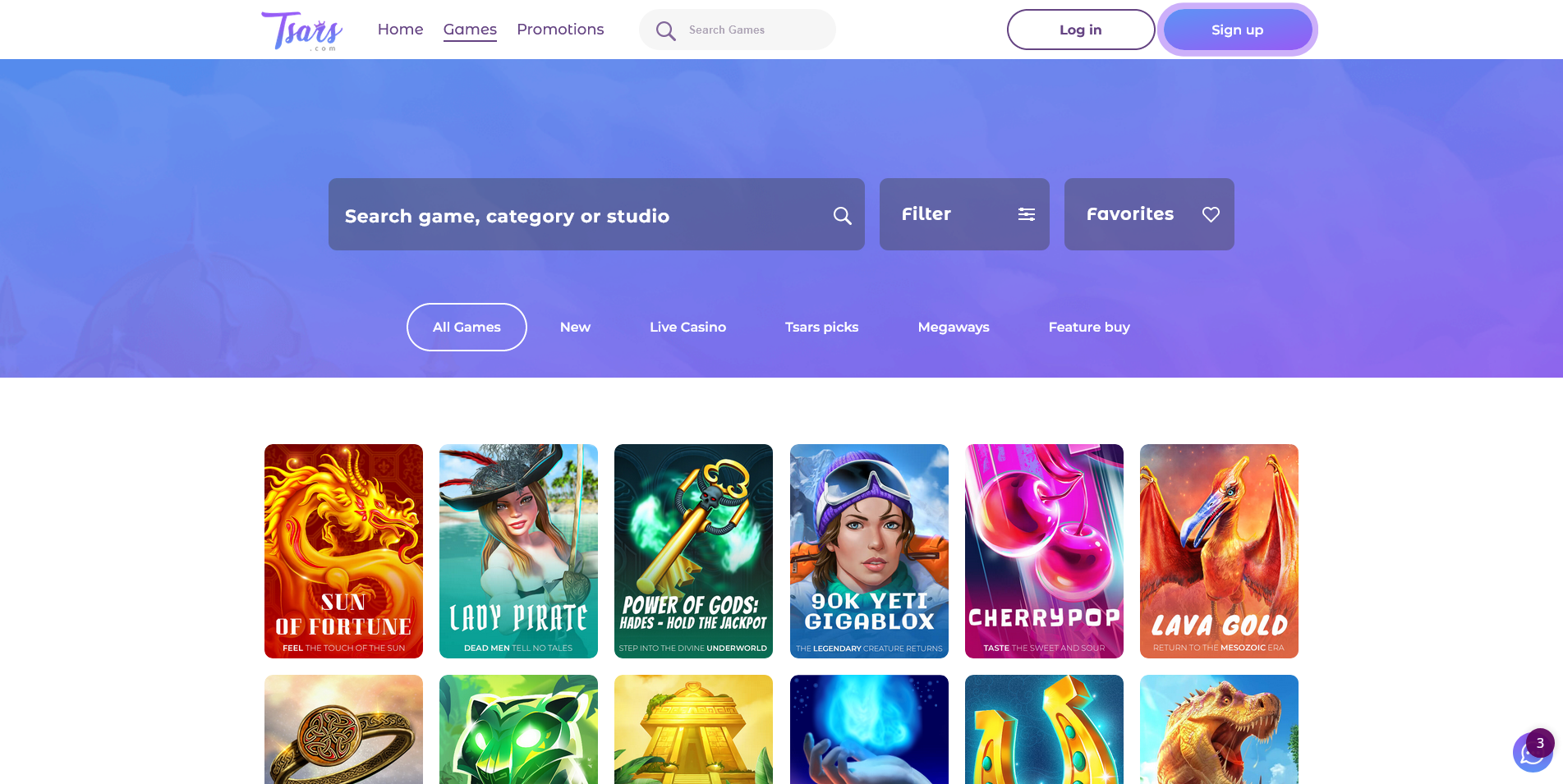
Task: Focus the Search Games header field
Action: click(x=737, y=30)
